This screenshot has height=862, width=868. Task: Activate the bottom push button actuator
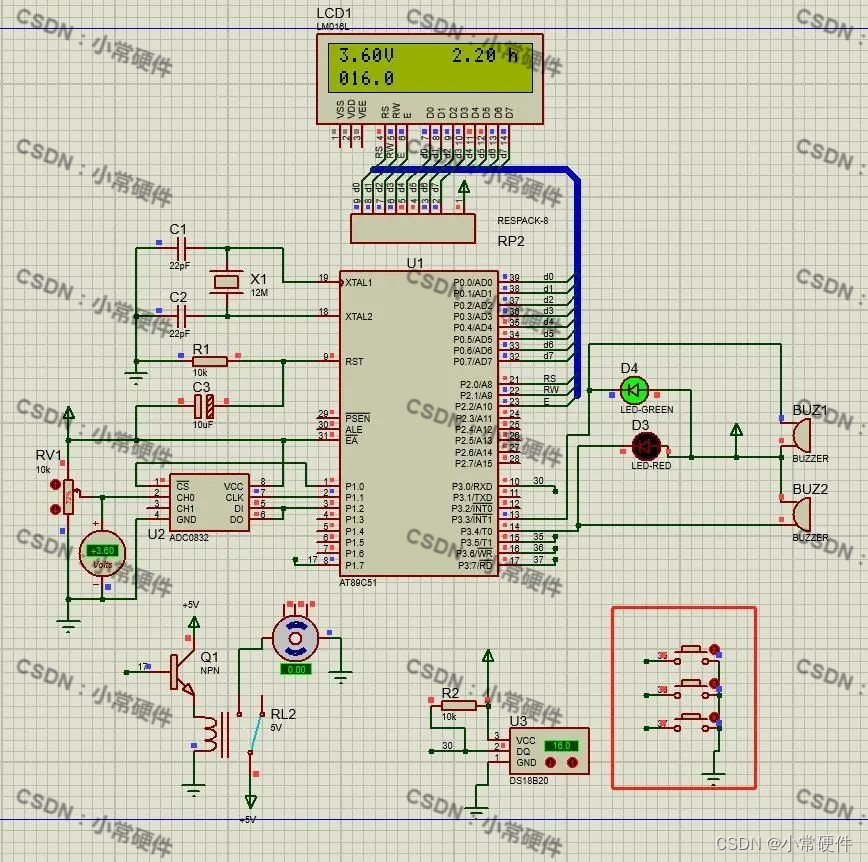point(715,718)
